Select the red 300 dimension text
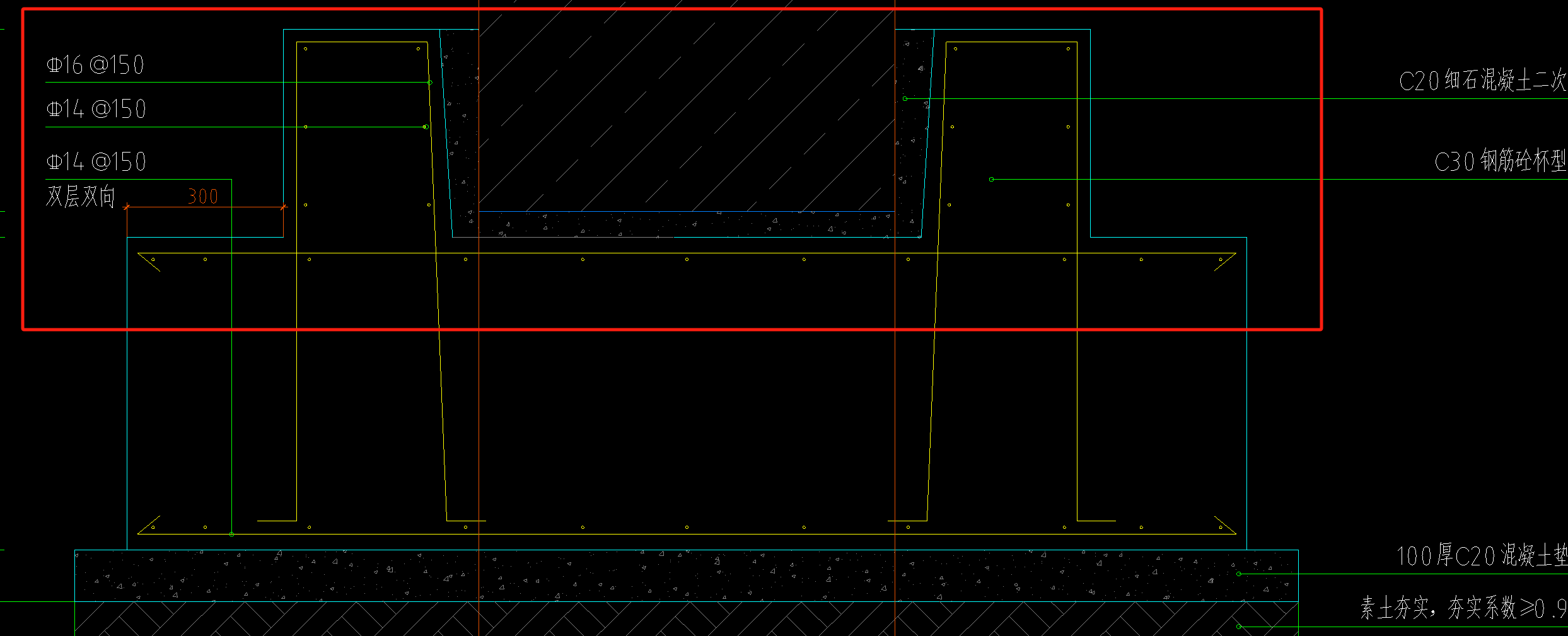1568x636 pixels. tap(203, 197)
